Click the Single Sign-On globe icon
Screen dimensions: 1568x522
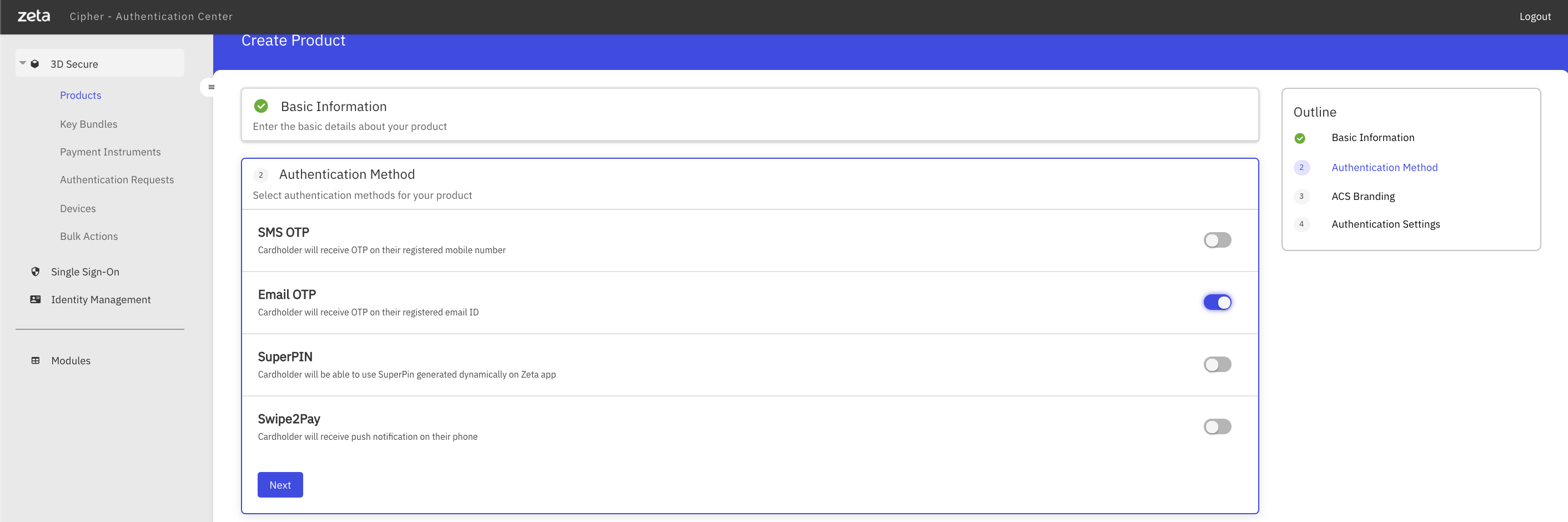pos(36,272)
